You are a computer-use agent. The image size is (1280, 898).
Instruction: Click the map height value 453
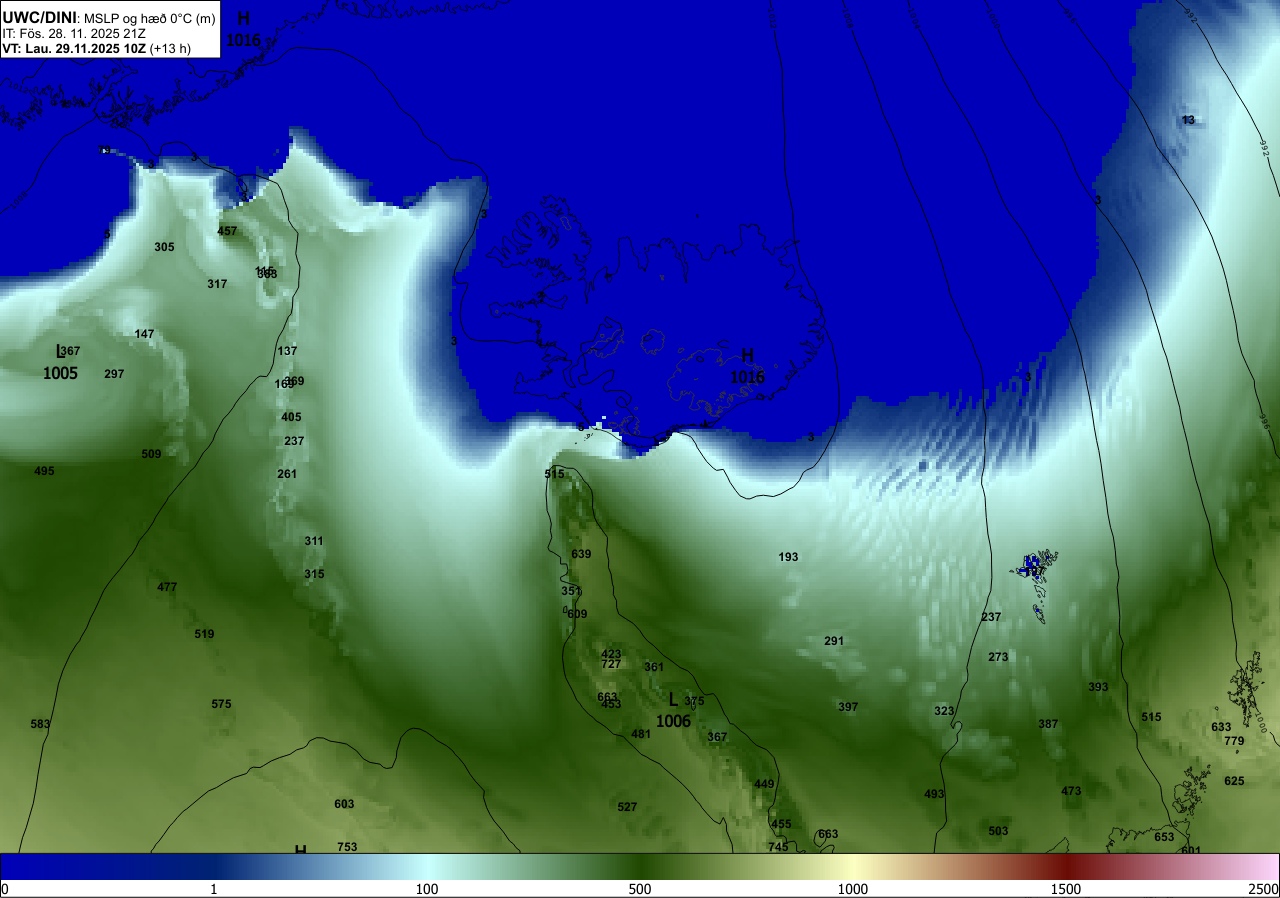611,704
